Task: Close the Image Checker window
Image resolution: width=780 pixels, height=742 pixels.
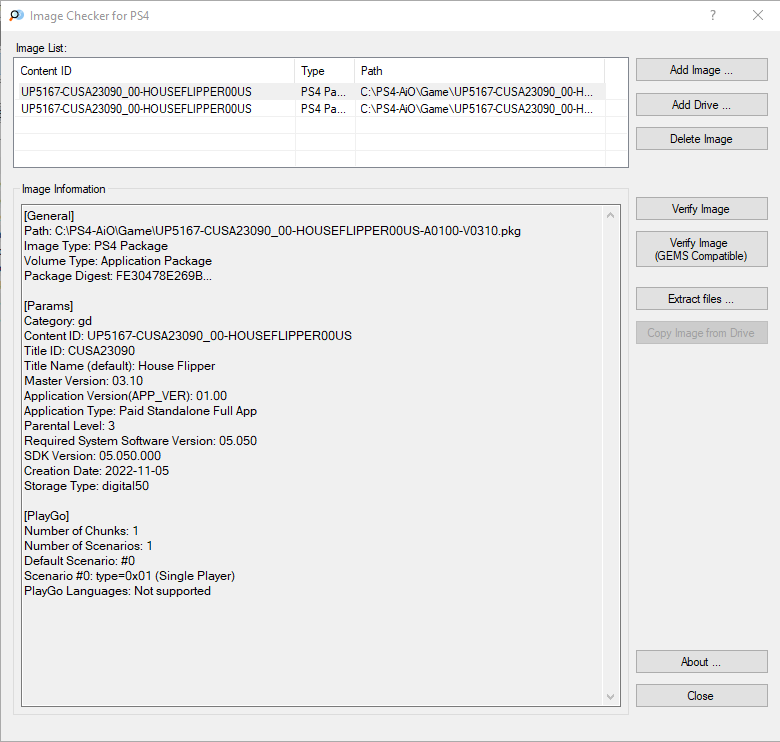Action: (x=758, y=15)
